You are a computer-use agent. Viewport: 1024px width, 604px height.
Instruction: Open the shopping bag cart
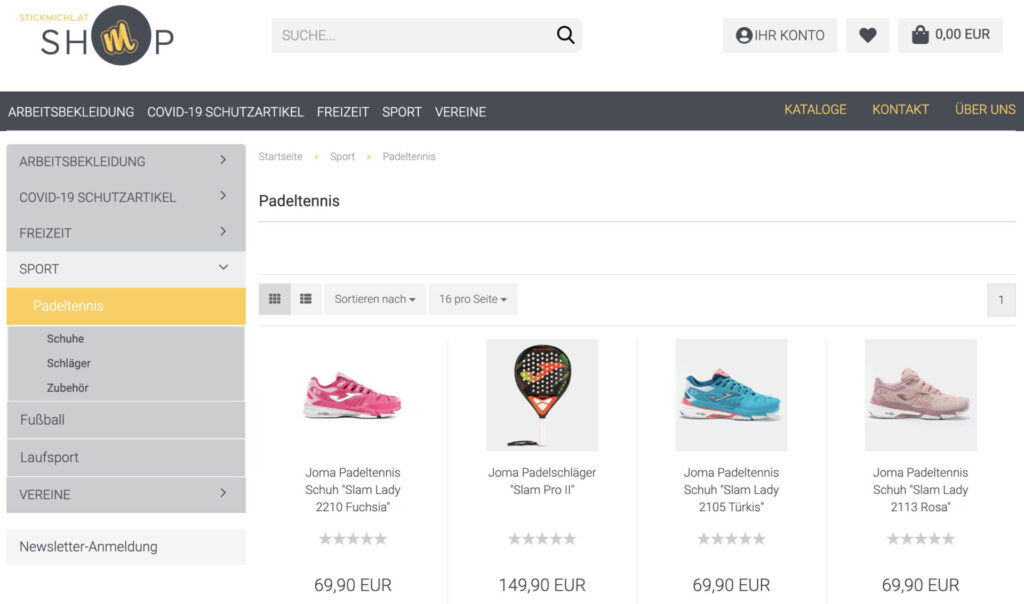[x=950, y=35]
